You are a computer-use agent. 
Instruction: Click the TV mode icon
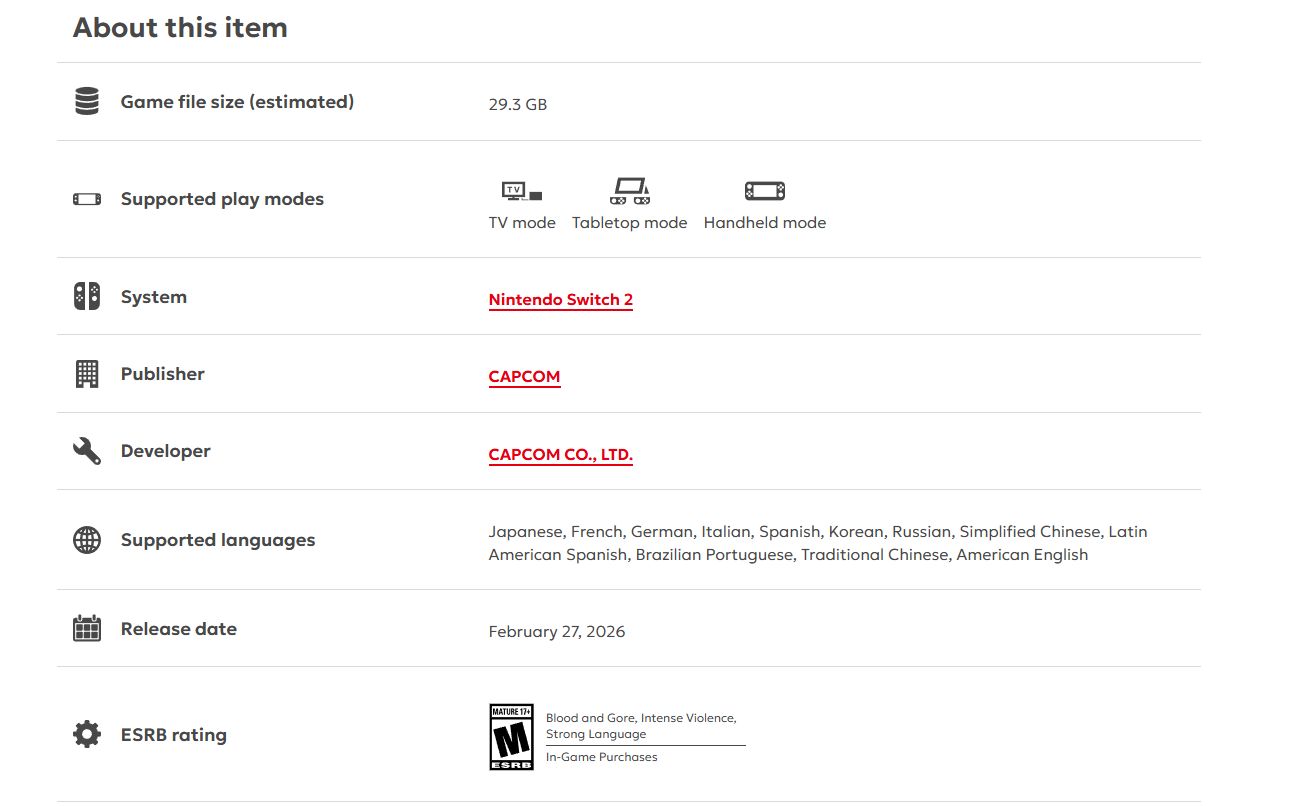pos(522,191)
